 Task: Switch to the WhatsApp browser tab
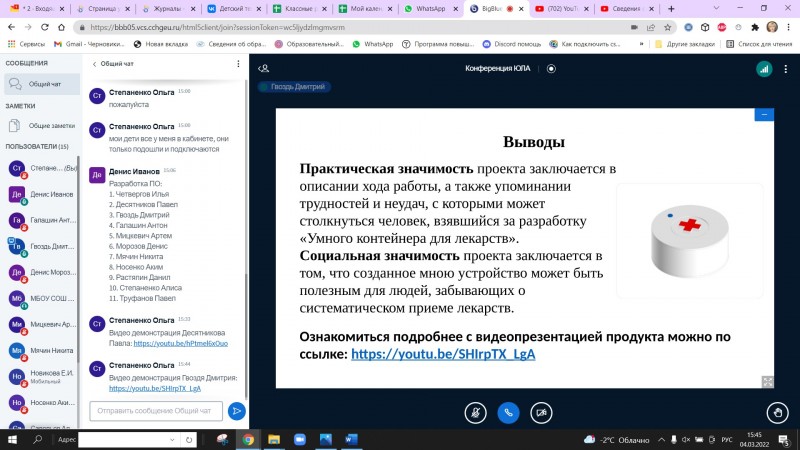pyautogui.click(x=430, y=8)
